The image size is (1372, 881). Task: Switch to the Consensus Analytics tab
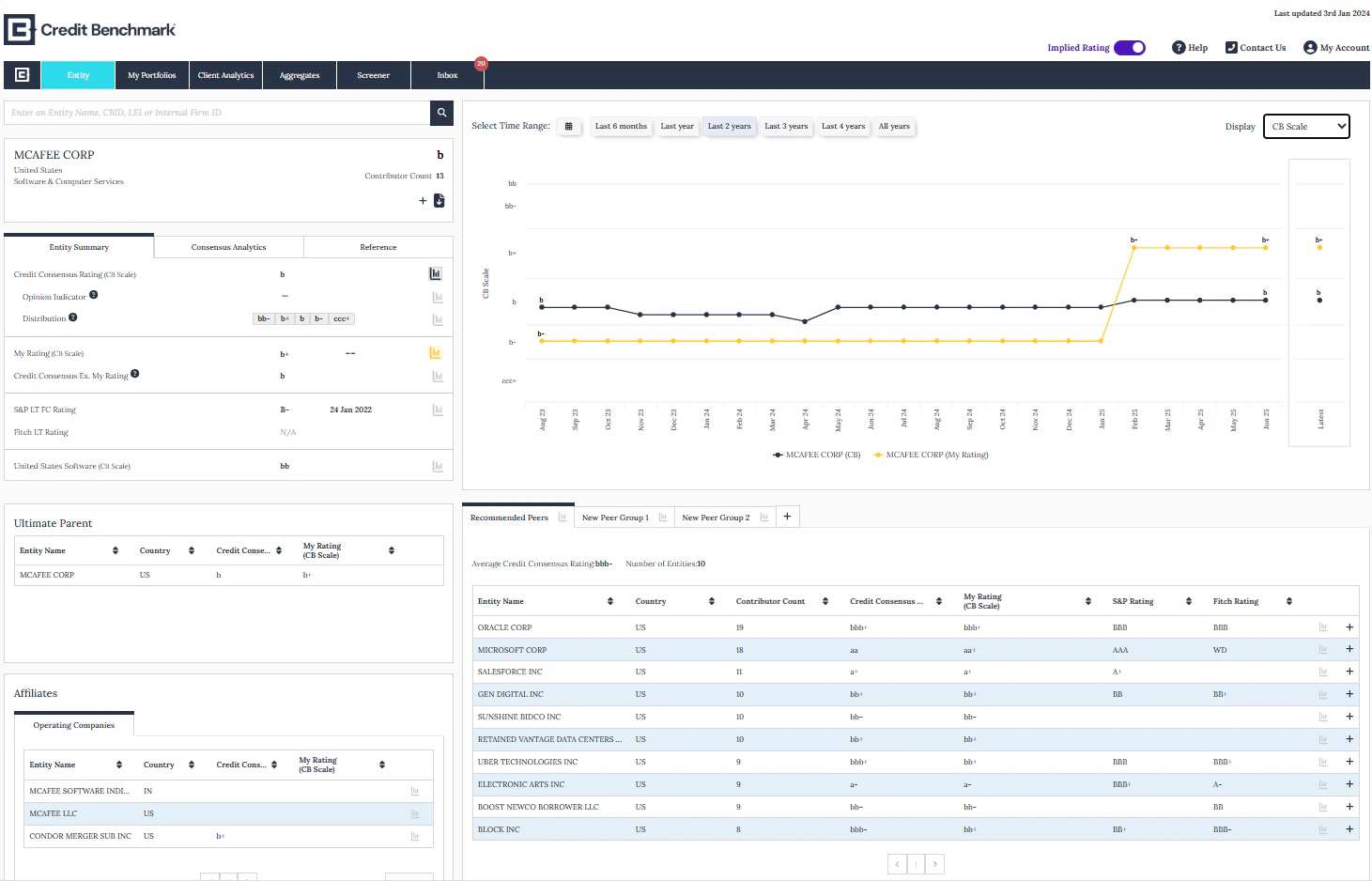tap(228, 247)
